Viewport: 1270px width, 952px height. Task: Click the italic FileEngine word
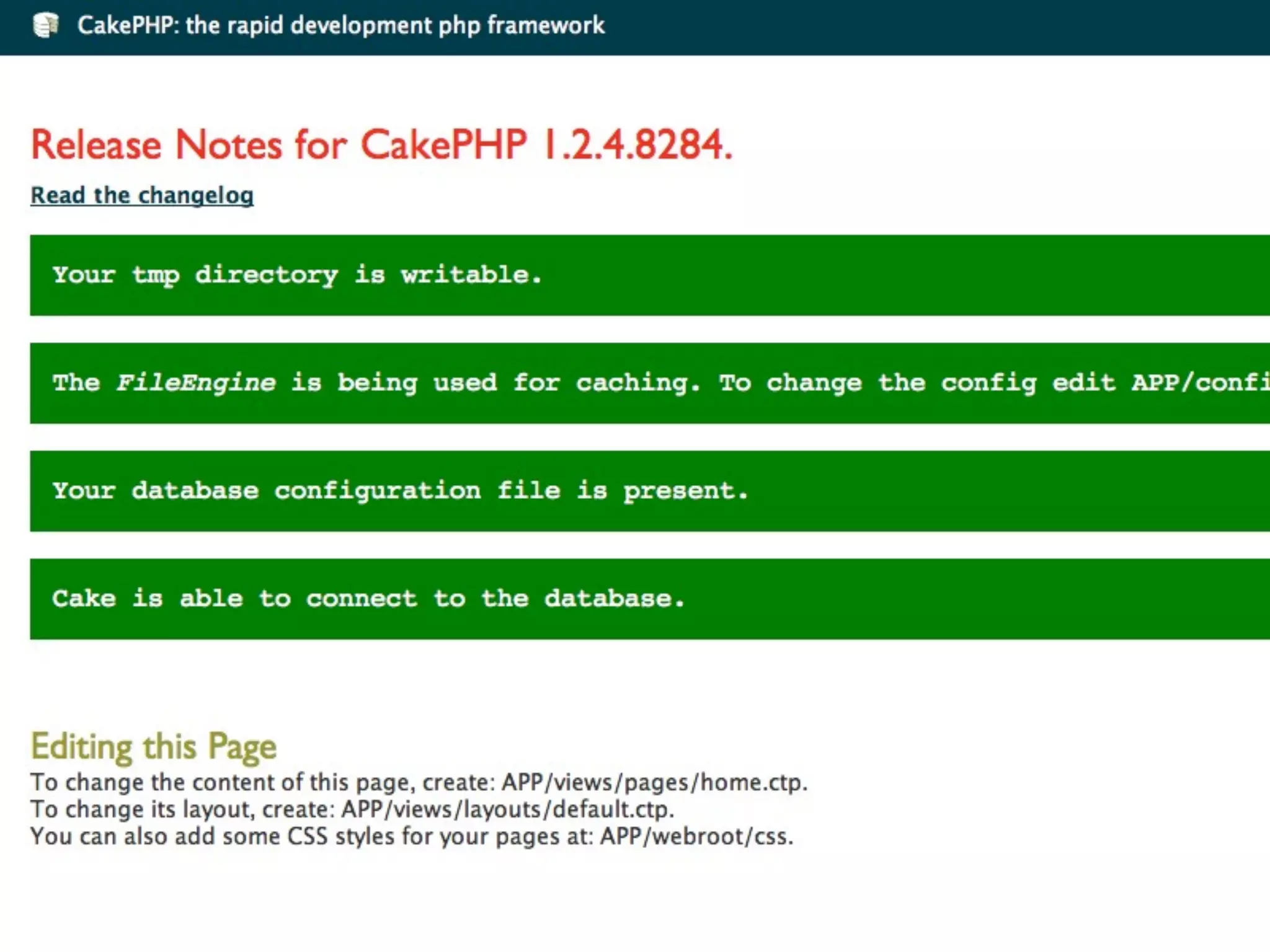click(x=196, y=382)
